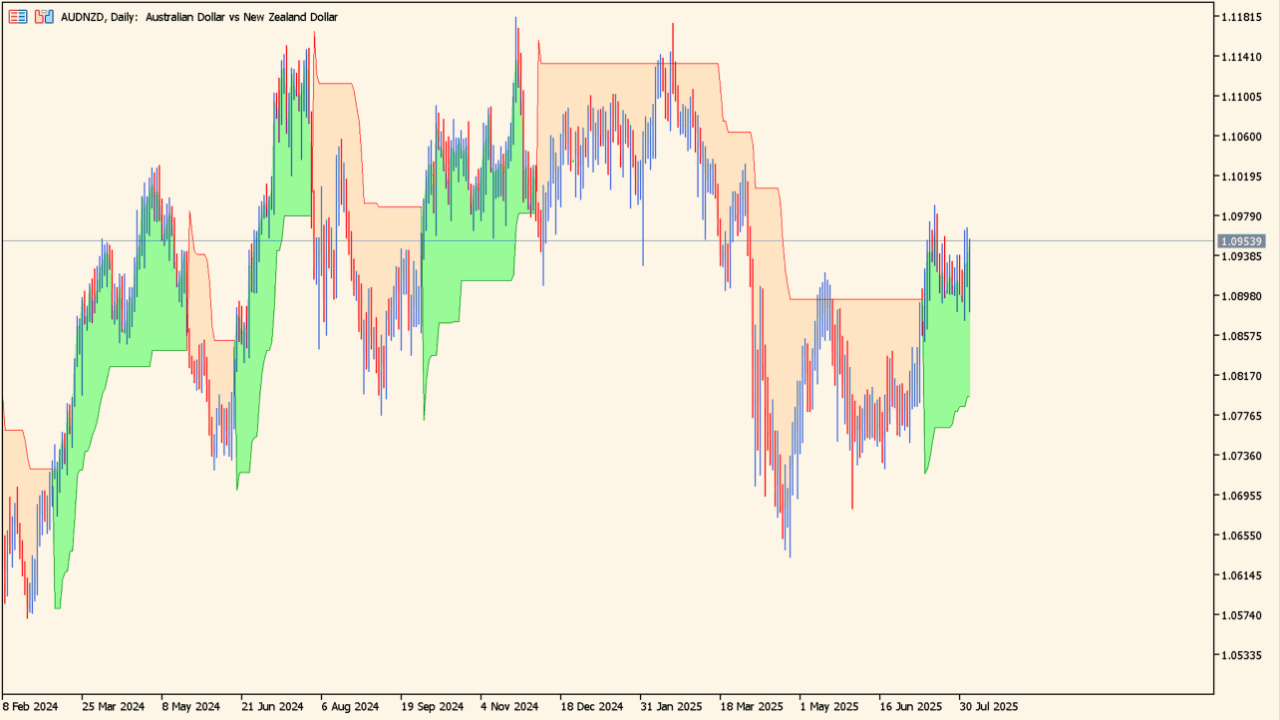Click the chart profile icon next to it
Screen dimensions: 1280x720
click(43, 17)
